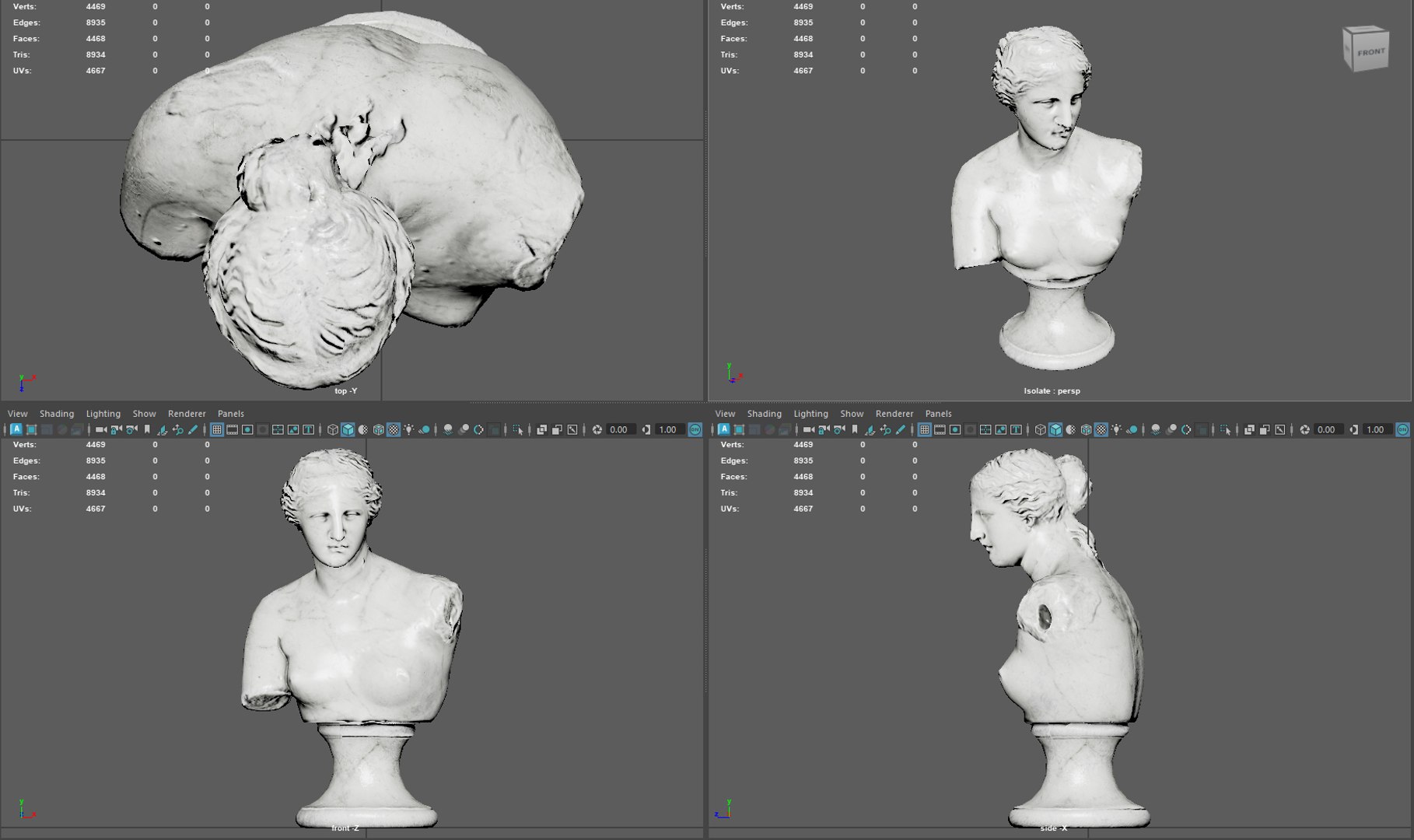Click Isolate Select icon in front panel toolbar
Viewport: 1414px width, 840px height.
pos(517,429)
